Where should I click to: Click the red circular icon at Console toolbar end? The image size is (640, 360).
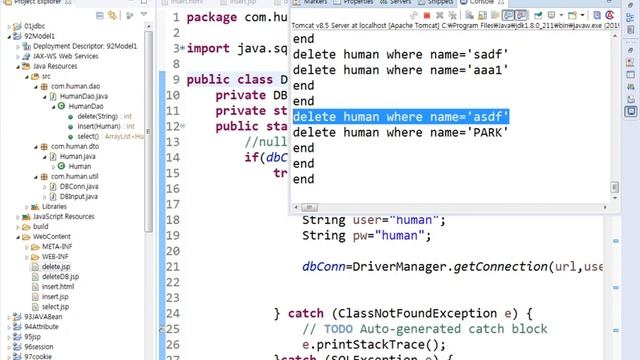[x=610, y=16]
